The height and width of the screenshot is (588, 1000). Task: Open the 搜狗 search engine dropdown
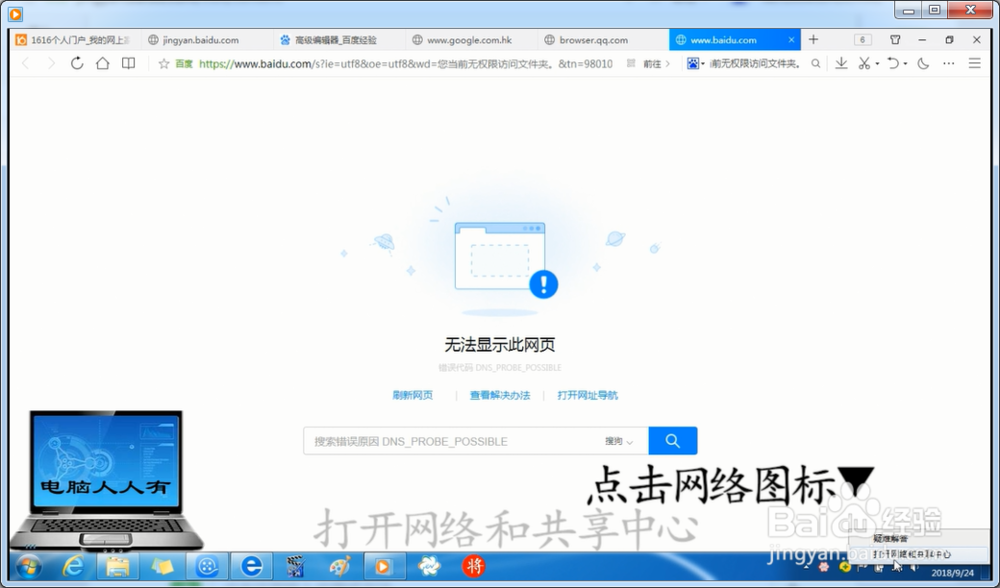619,441
